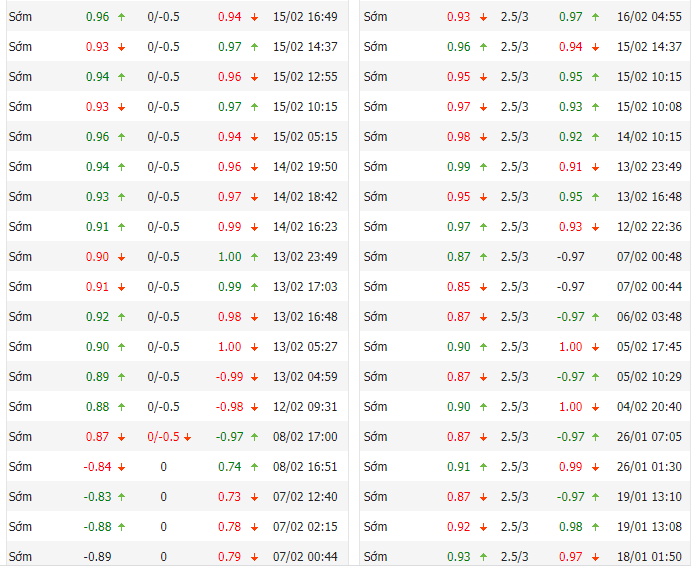Click green arrow next to -0.97 at 06/02 03:48
The height and width of the screenshot is (567, 691).
[595, 317]
